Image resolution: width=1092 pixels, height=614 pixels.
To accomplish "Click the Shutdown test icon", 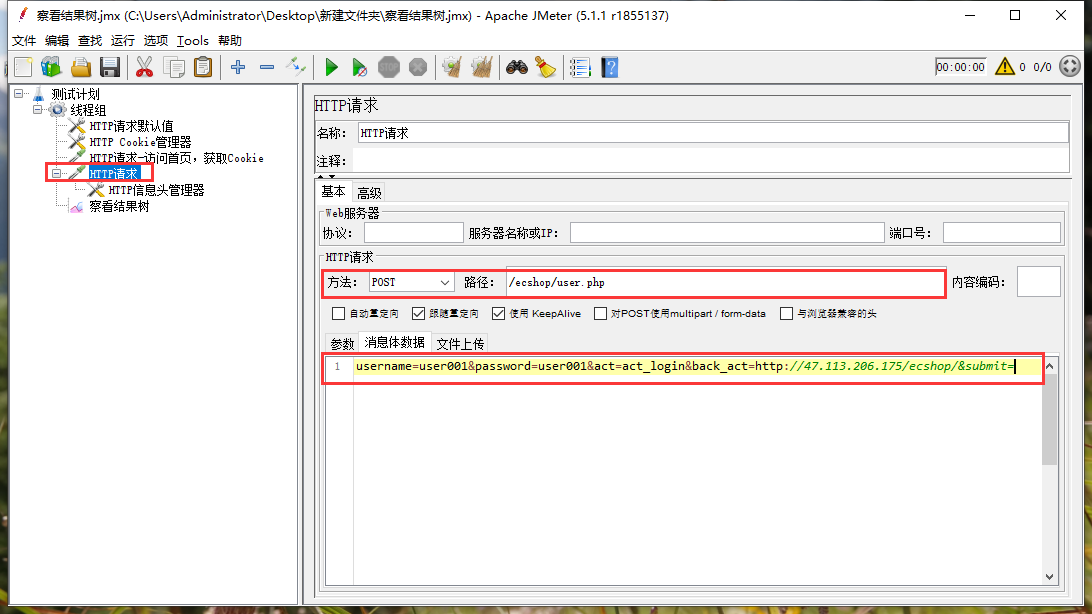I will tap(418, 68).
